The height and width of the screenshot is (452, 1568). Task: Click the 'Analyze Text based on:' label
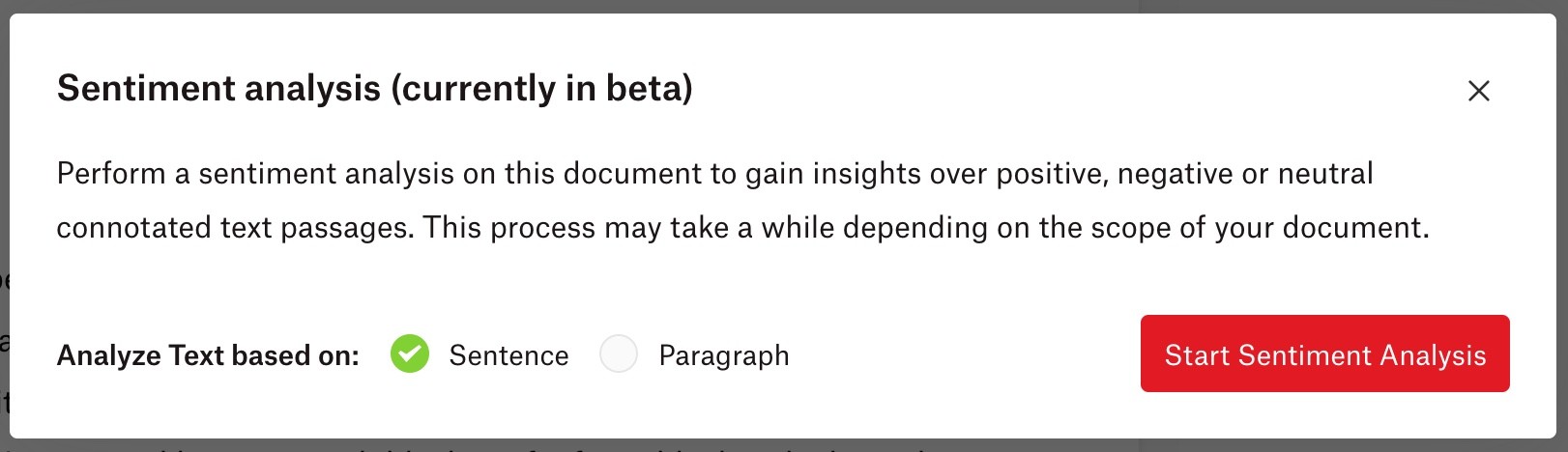click(x=208, y=355)
